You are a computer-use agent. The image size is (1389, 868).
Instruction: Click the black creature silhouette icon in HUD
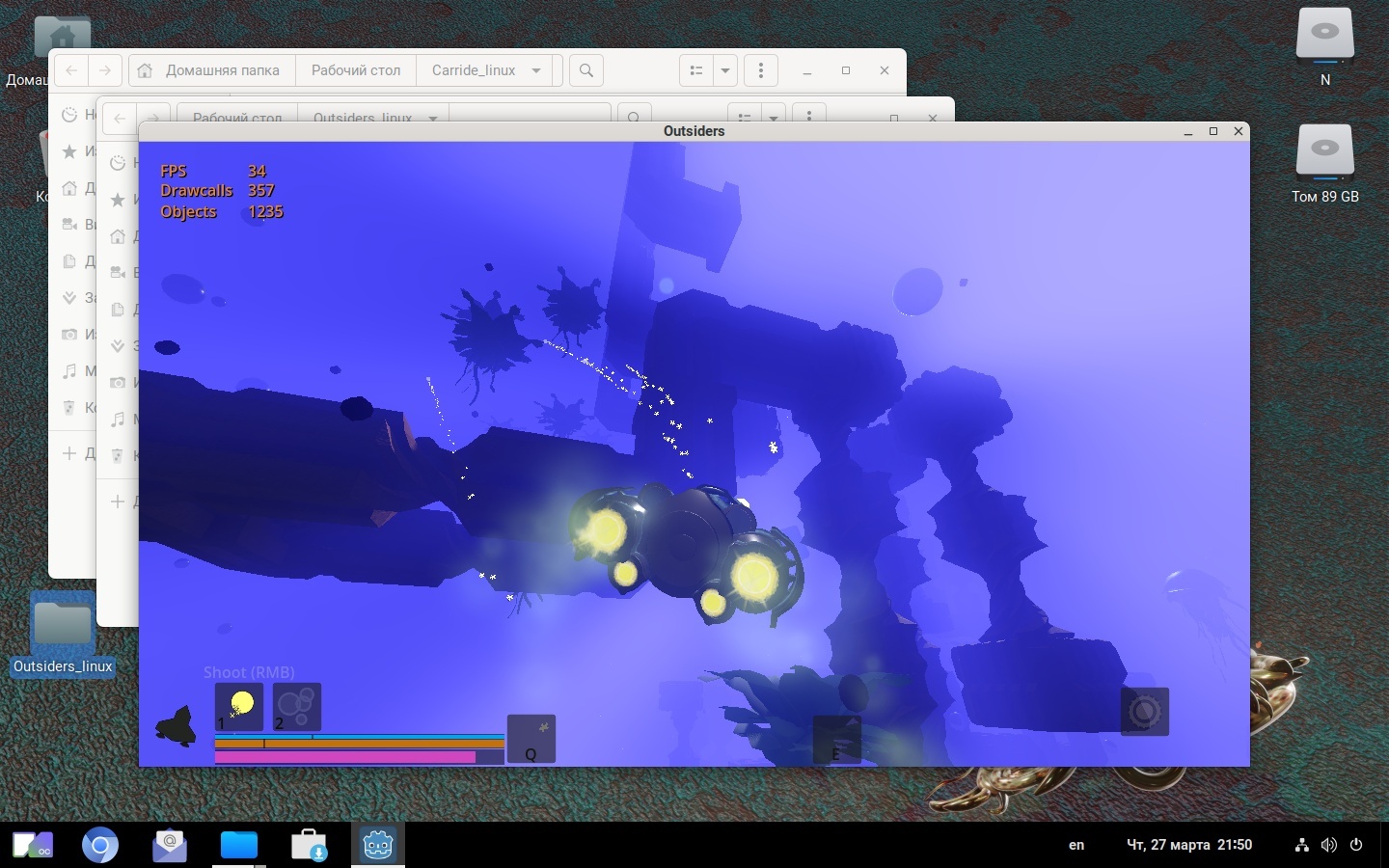(177, 726)
